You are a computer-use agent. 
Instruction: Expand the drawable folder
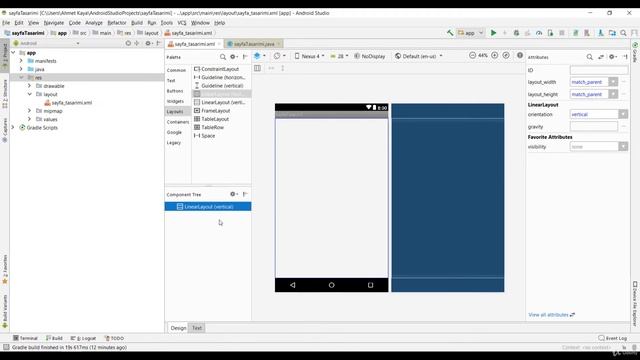[x=29, y=86]
